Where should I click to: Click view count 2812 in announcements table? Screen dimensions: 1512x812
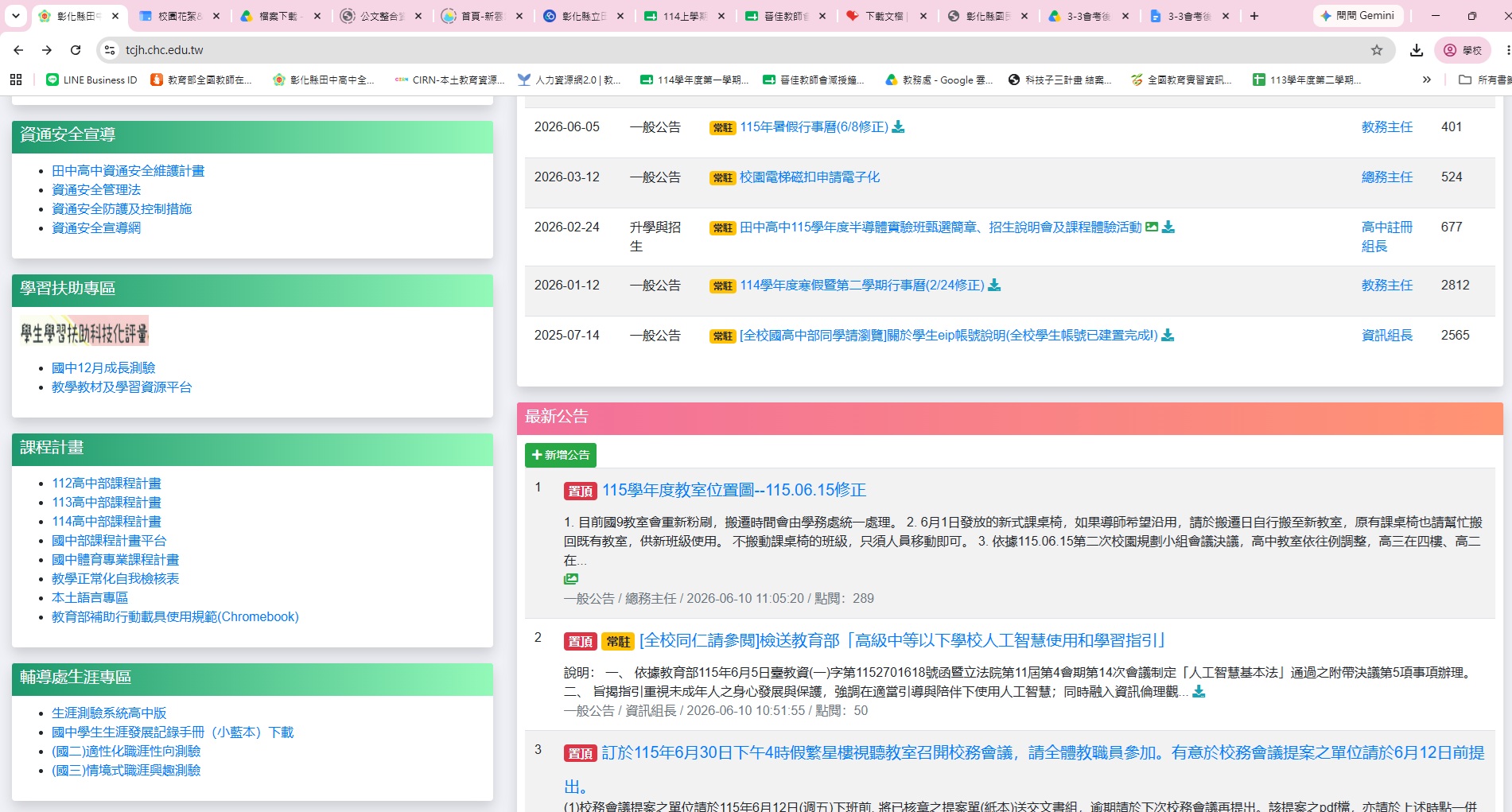[1456, 286]
